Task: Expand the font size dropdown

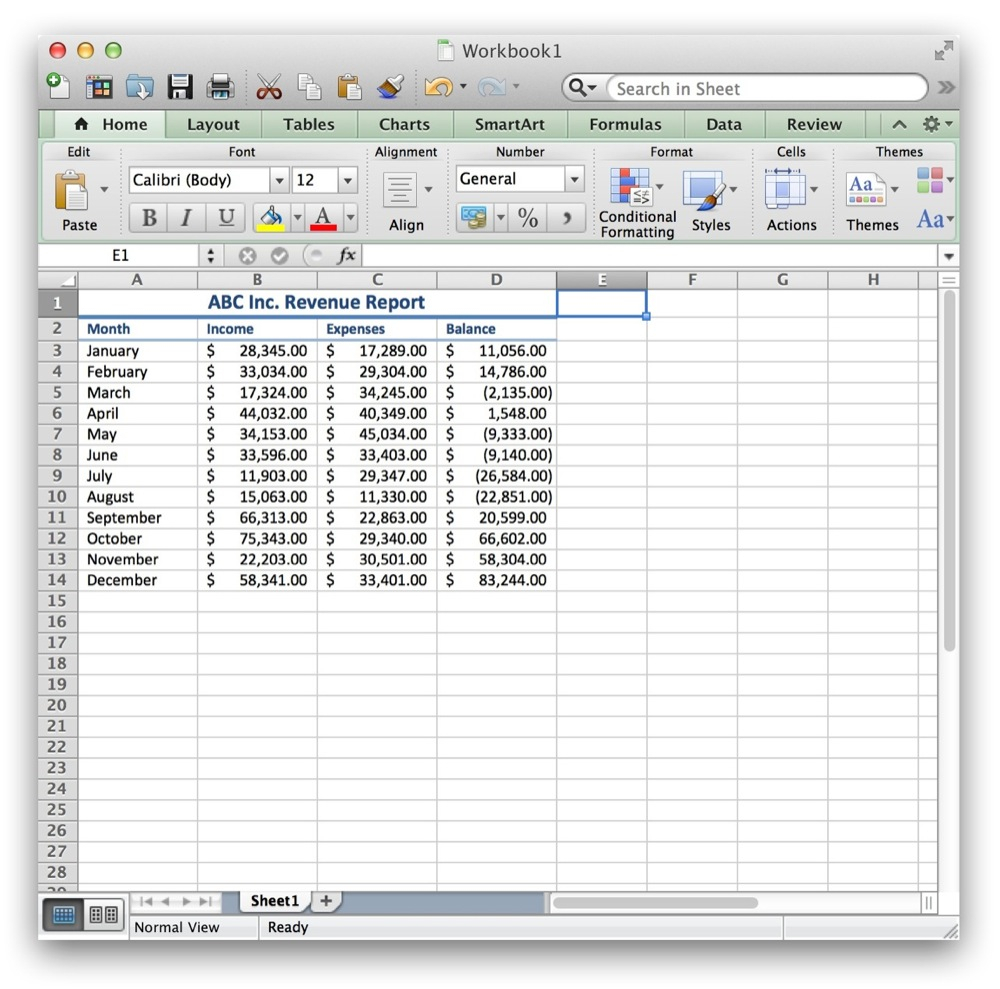Action: [346, 180]
